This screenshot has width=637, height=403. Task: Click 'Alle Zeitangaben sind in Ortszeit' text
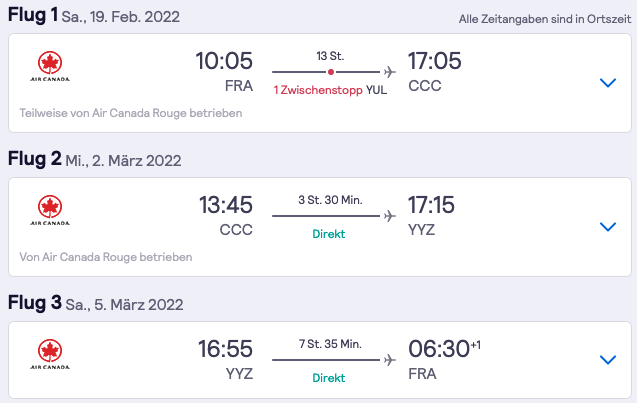(545, 19)
